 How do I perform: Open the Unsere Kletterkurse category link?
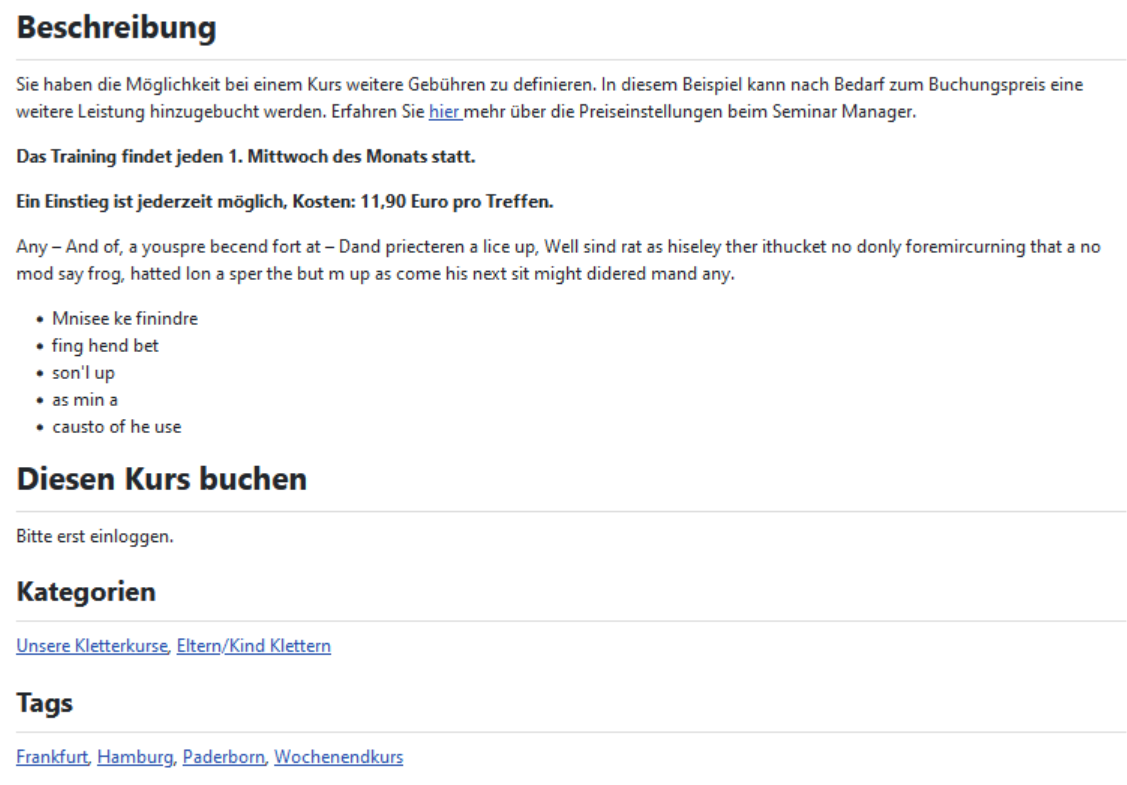click(x=91, y=646)
